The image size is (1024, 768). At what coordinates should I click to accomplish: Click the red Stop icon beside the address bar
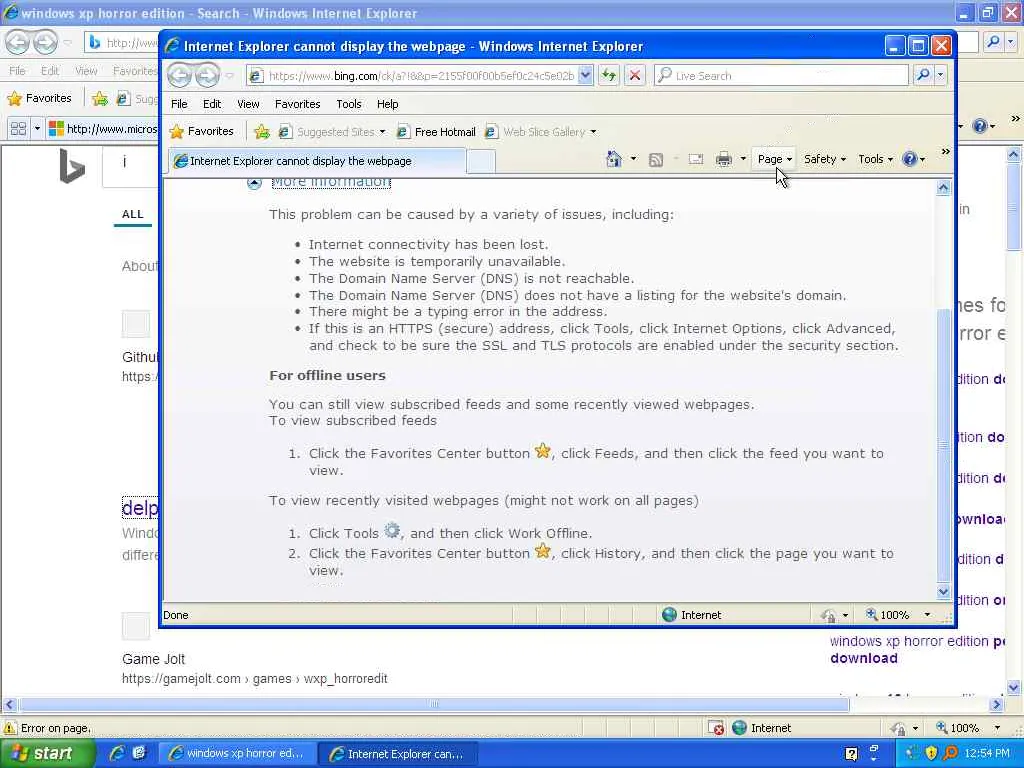(x=634, y=75)
